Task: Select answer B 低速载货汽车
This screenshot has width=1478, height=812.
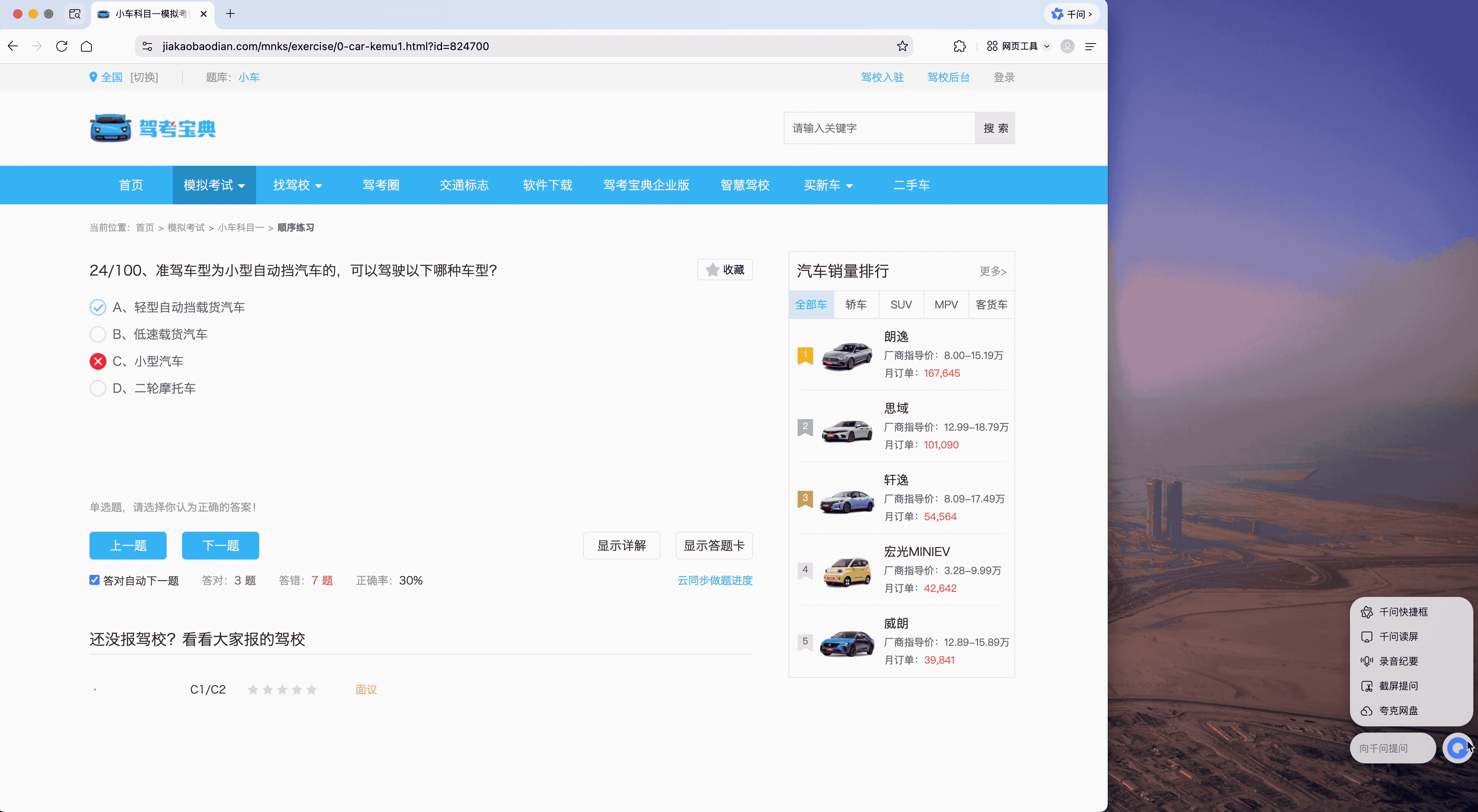Action: point(98,334)
